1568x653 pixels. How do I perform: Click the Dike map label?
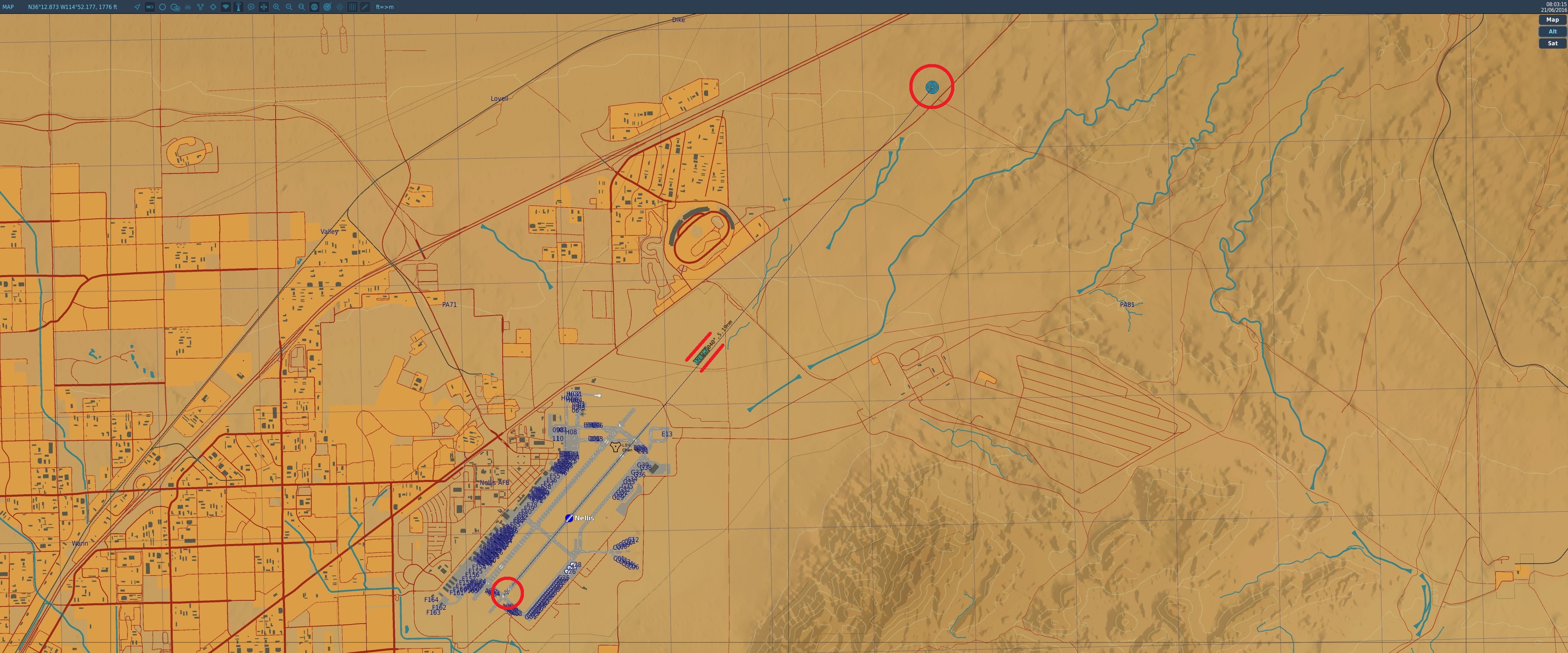pos(678,20)
